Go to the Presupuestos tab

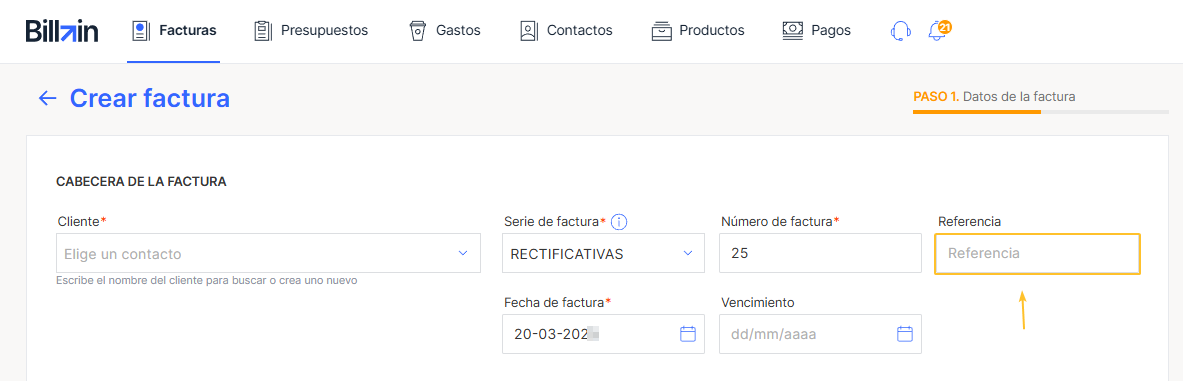point(312,31)
